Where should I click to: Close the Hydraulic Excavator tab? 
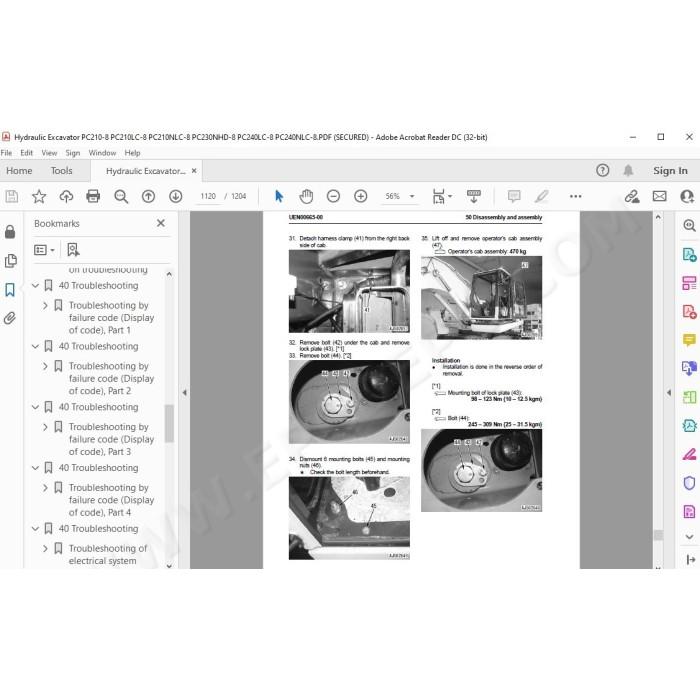[194, 171]
